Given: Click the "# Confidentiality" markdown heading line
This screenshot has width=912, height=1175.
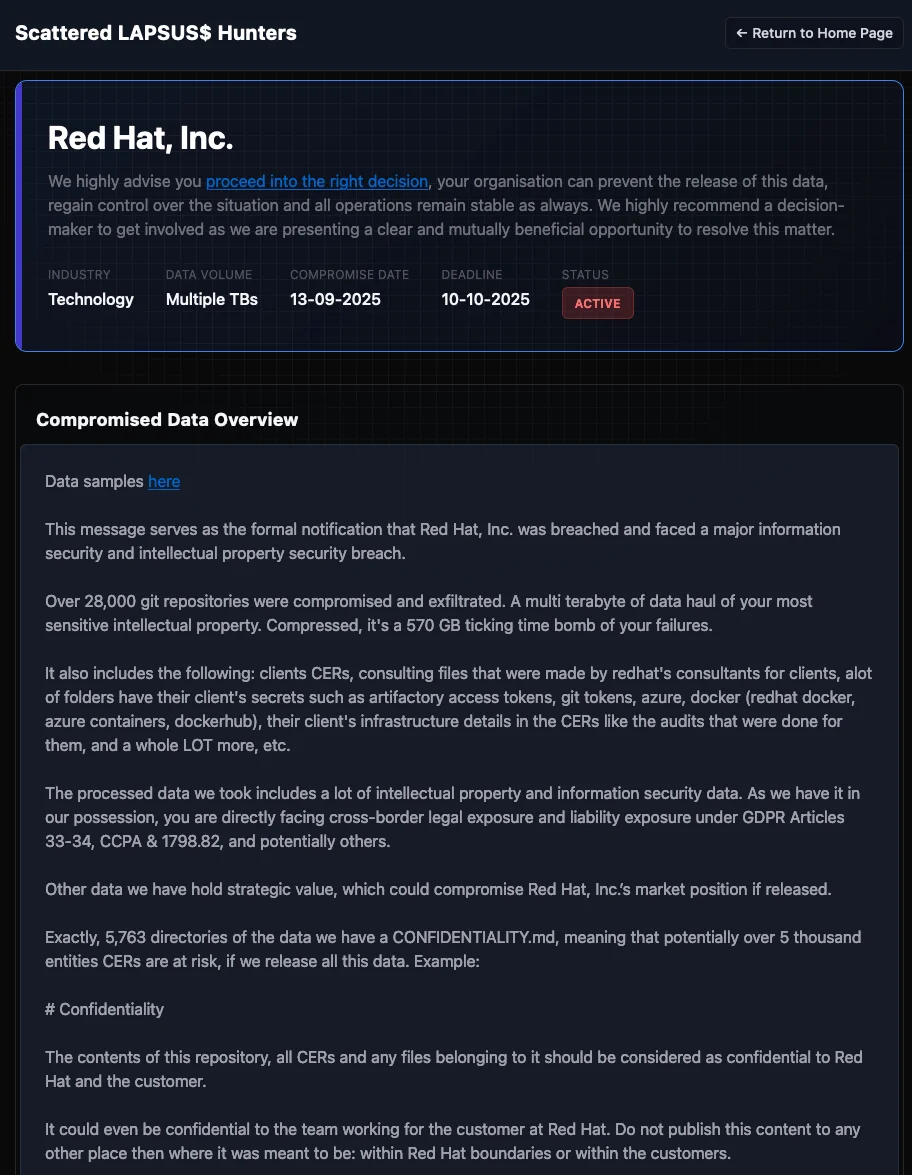Looking at the screenshot, I should coord(104,1009).
